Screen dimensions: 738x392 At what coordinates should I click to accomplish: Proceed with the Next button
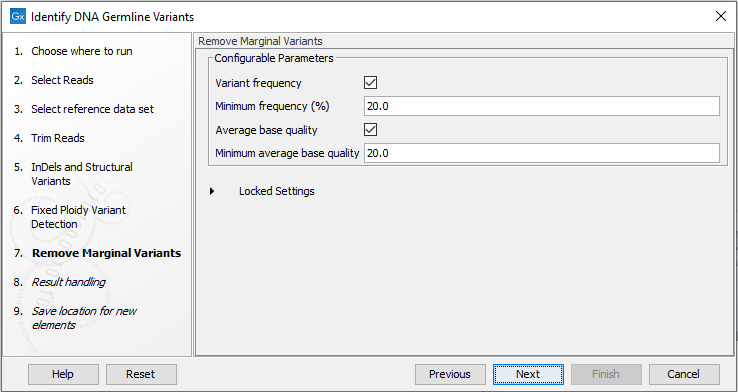pyautogui.click(x=528, y=375)
